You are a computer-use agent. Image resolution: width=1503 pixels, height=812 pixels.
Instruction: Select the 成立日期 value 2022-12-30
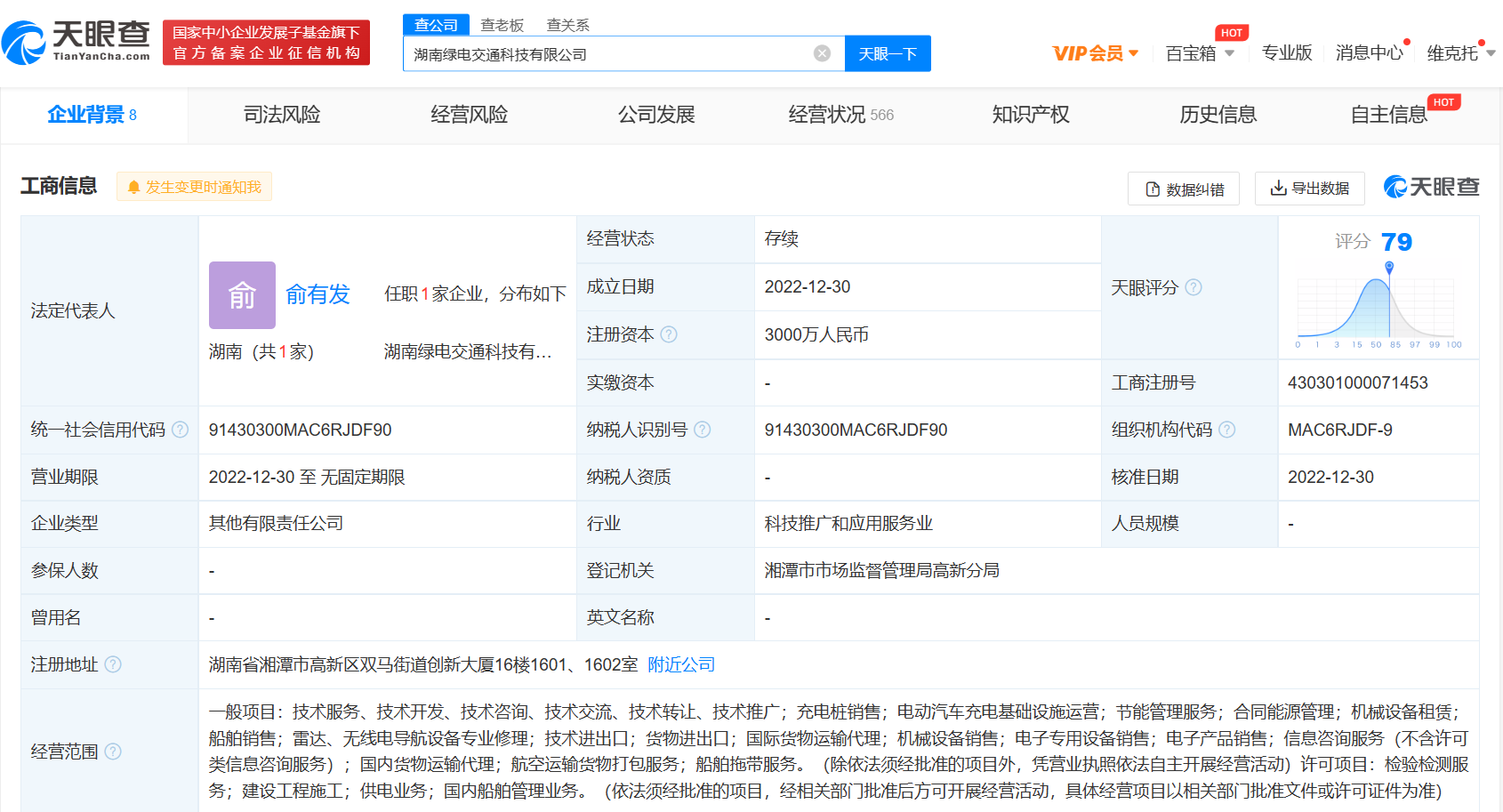[807, 286]
